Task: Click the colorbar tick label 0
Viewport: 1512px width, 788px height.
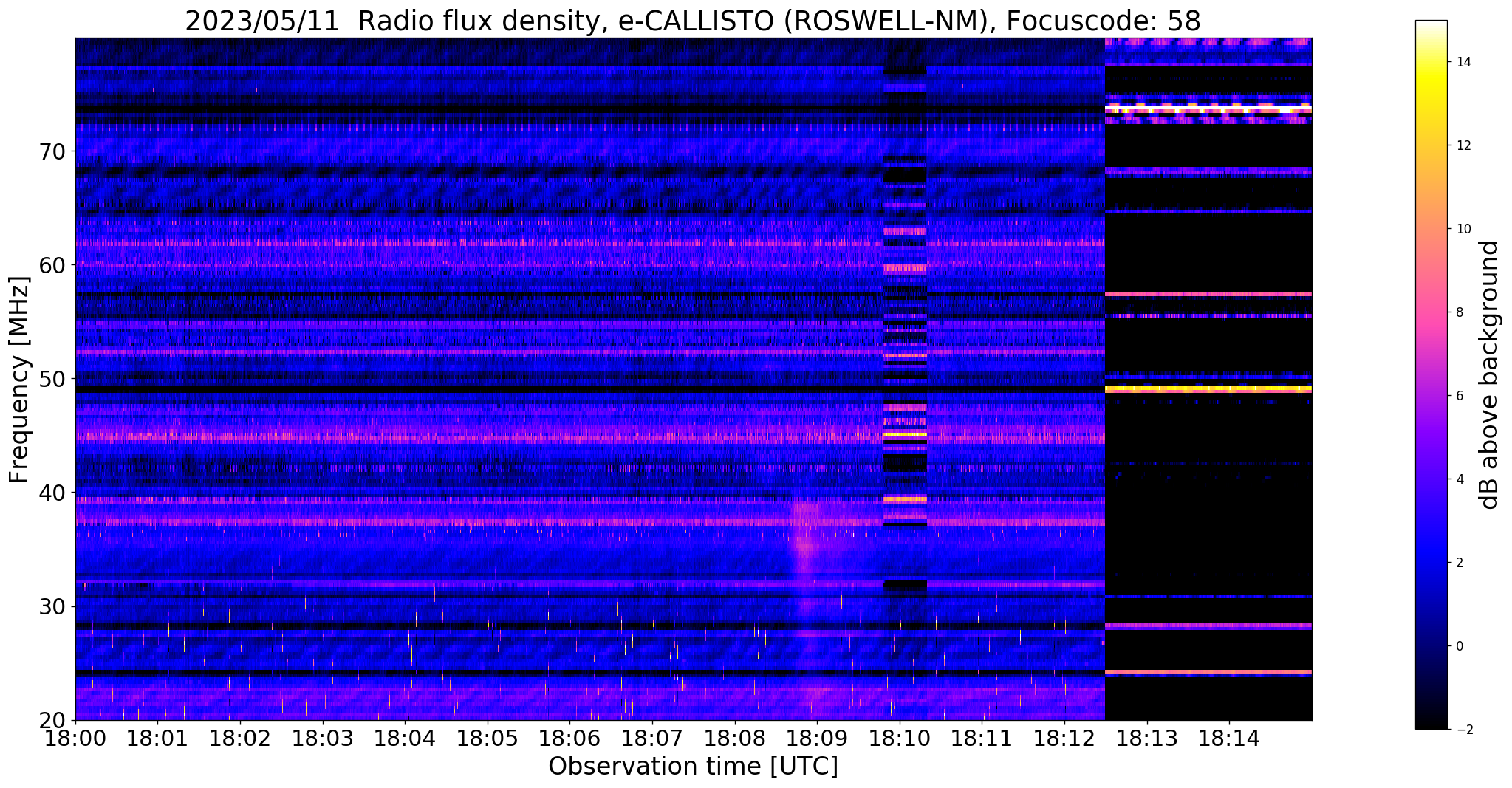Action: pos(1459,646)
